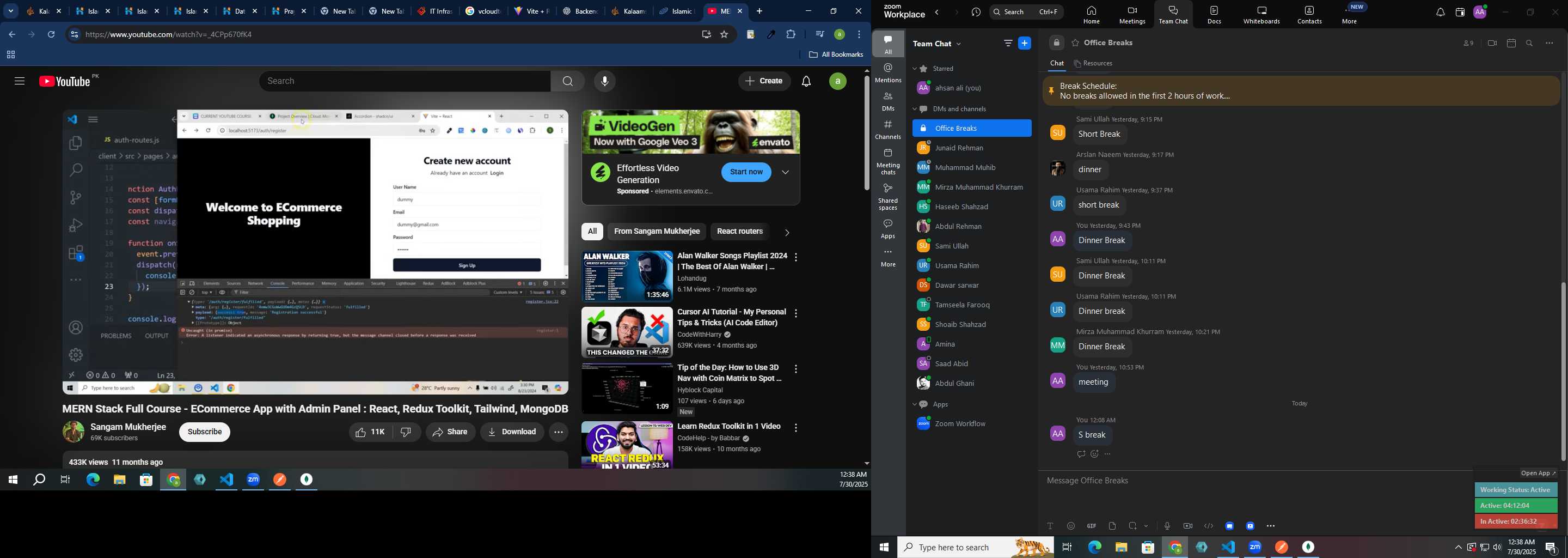
Task: Open Chrome tab search dropdown
Action: pyautogui.click(x=11, y=11)
